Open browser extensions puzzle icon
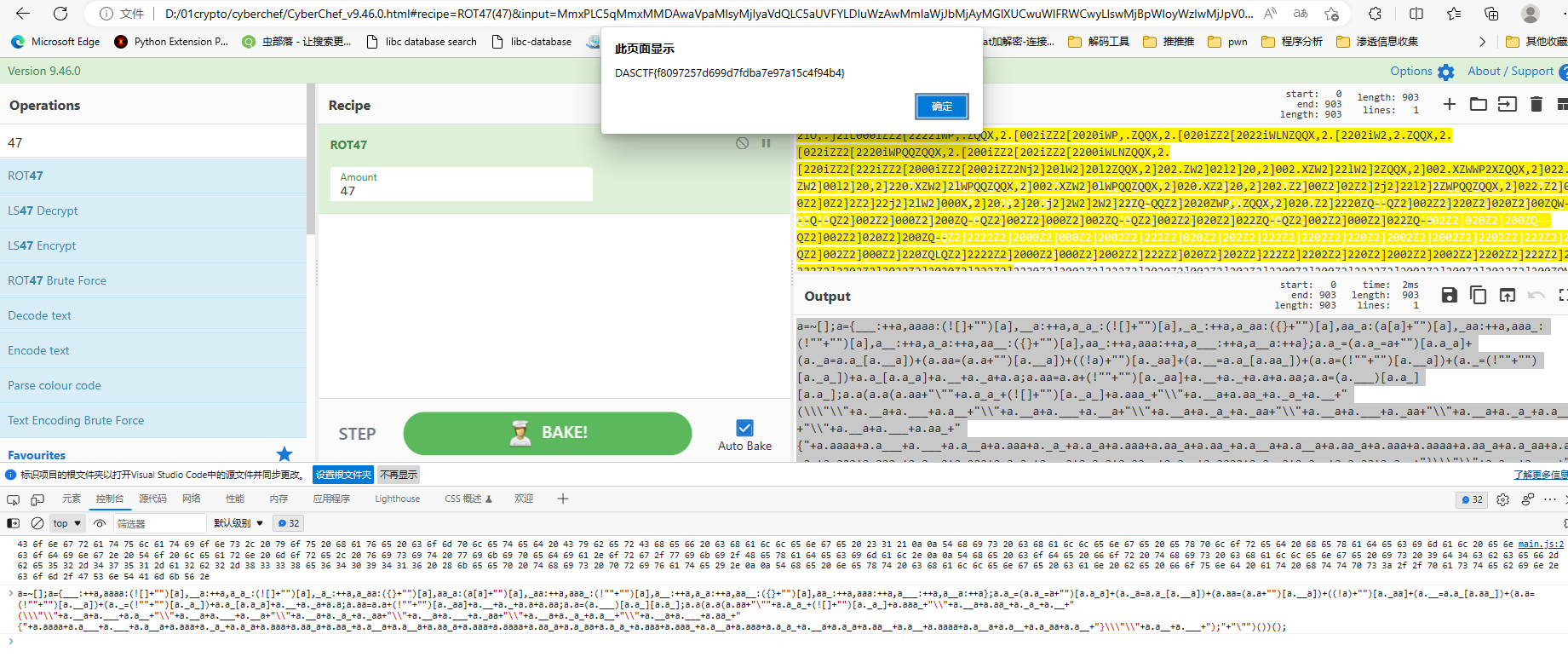This screenshot has width=1568, height=663. [1375, 14]
